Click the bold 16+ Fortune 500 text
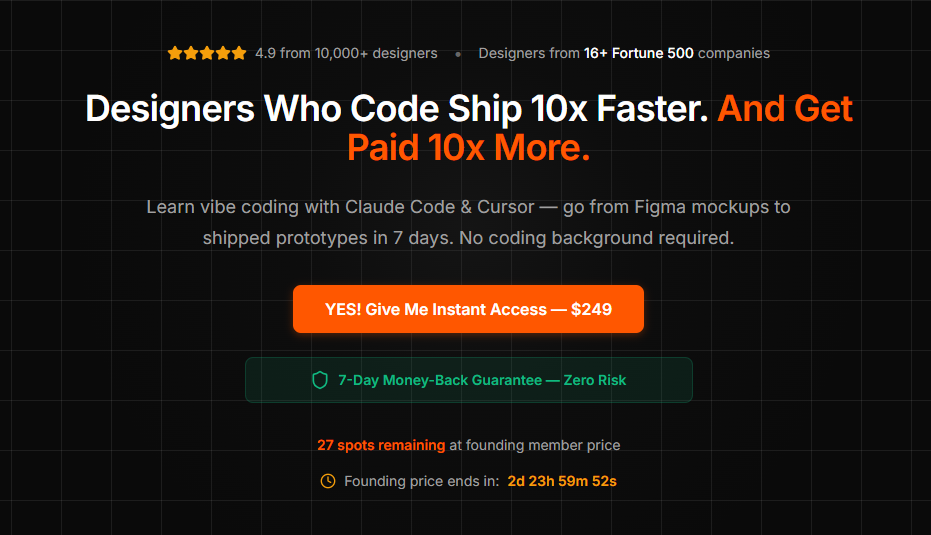The height and width of the screenshot is (535, 931). (x=638, y=53)
